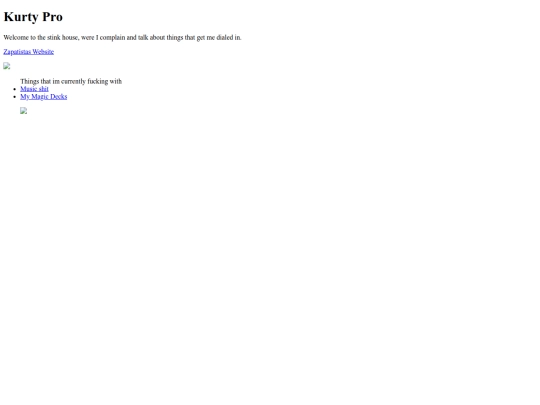Follow the My Magic Decks link
Screen dimensions: 540x405
(44, 97)
